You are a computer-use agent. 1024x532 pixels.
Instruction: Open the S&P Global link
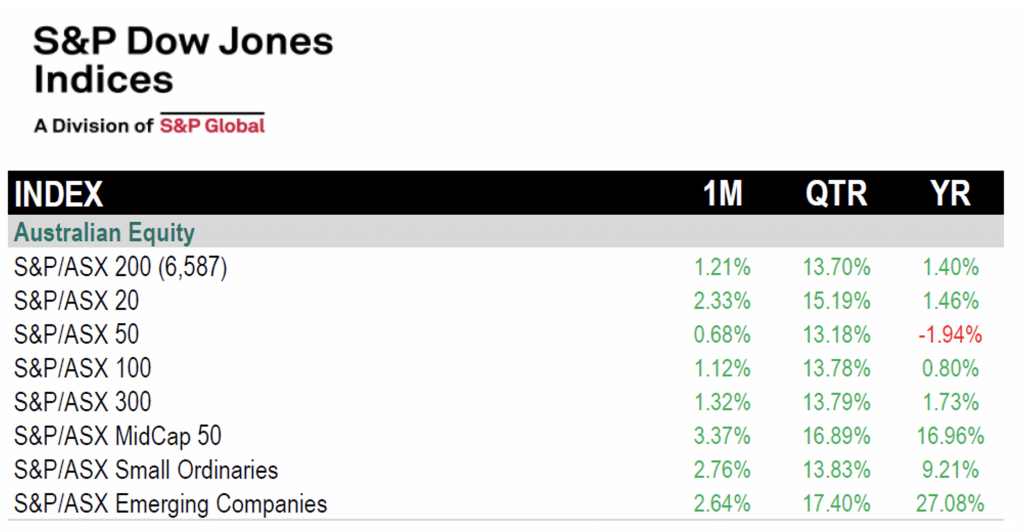pos(212,124)
